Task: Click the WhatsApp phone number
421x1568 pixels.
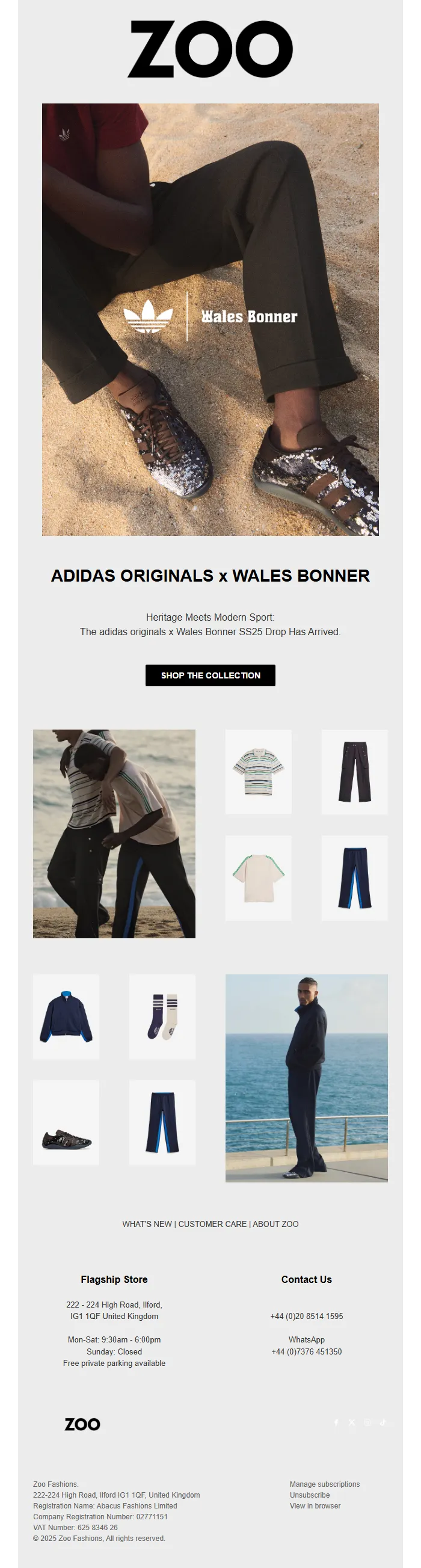Action: pos(307,1351)
